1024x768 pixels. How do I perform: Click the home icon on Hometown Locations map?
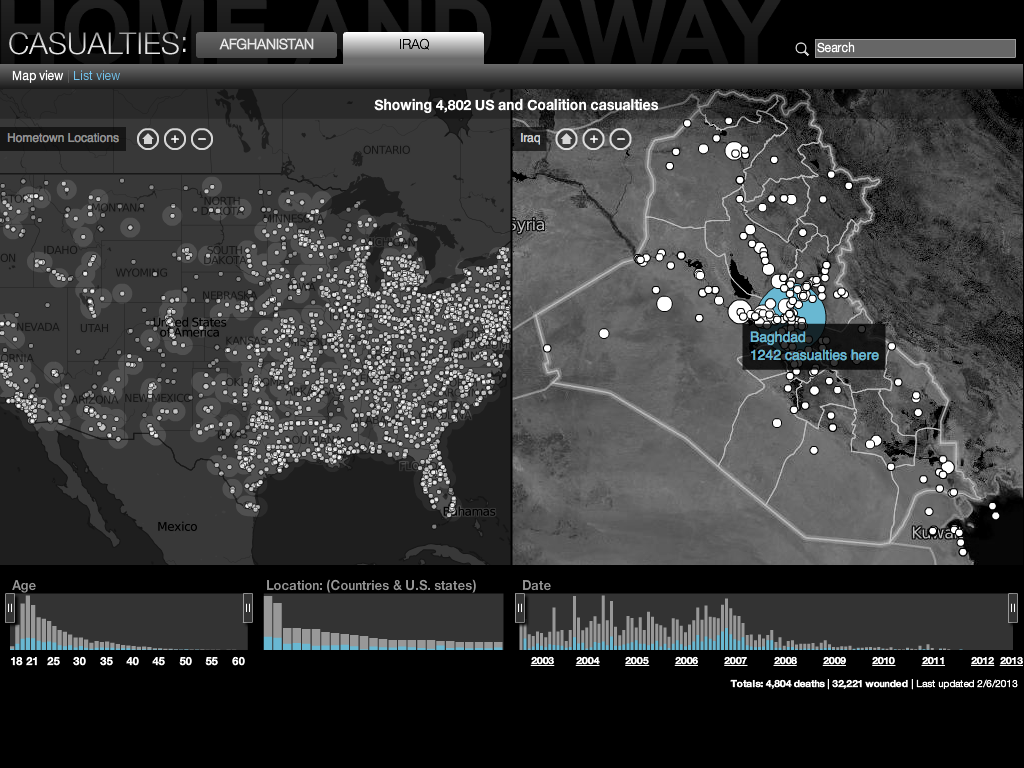click(x=148, y=139)
